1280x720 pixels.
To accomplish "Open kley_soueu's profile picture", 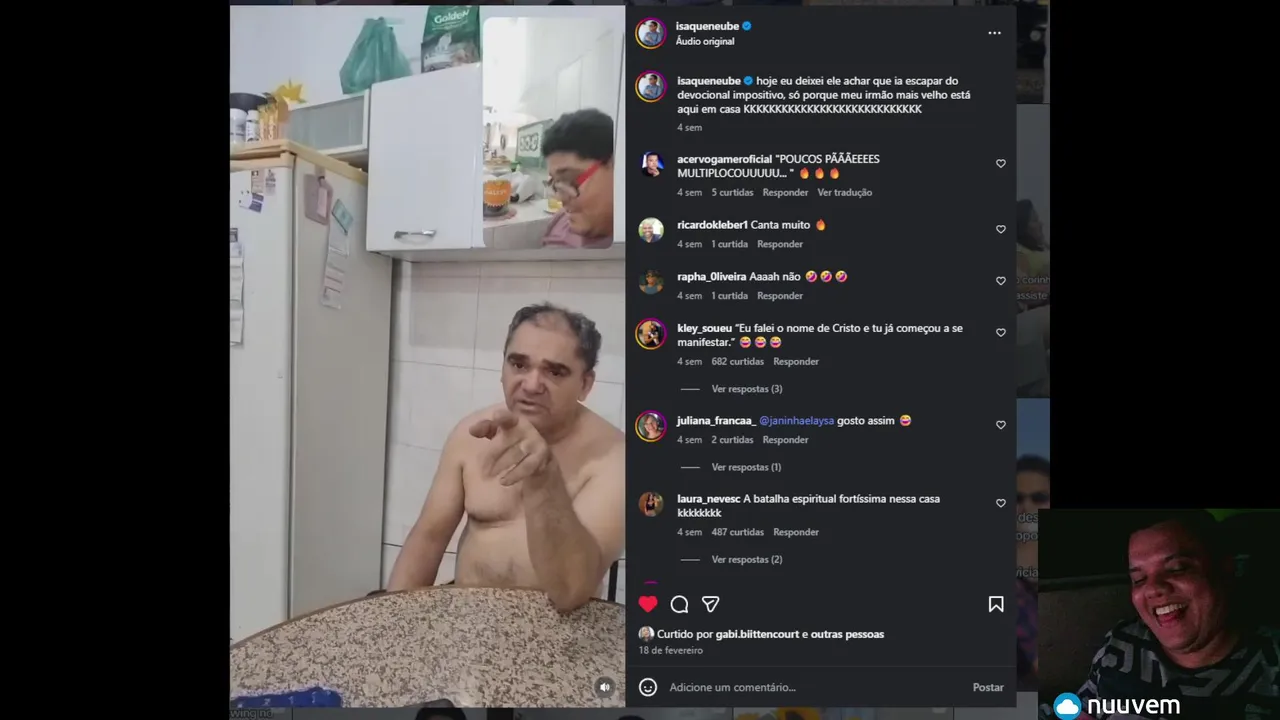I will tap(651, 334).
